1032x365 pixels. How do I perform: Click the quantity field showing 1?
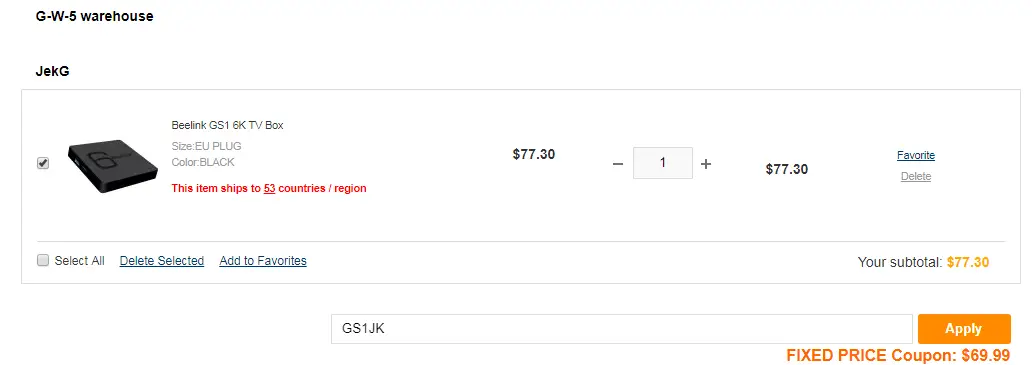(663, 163)
